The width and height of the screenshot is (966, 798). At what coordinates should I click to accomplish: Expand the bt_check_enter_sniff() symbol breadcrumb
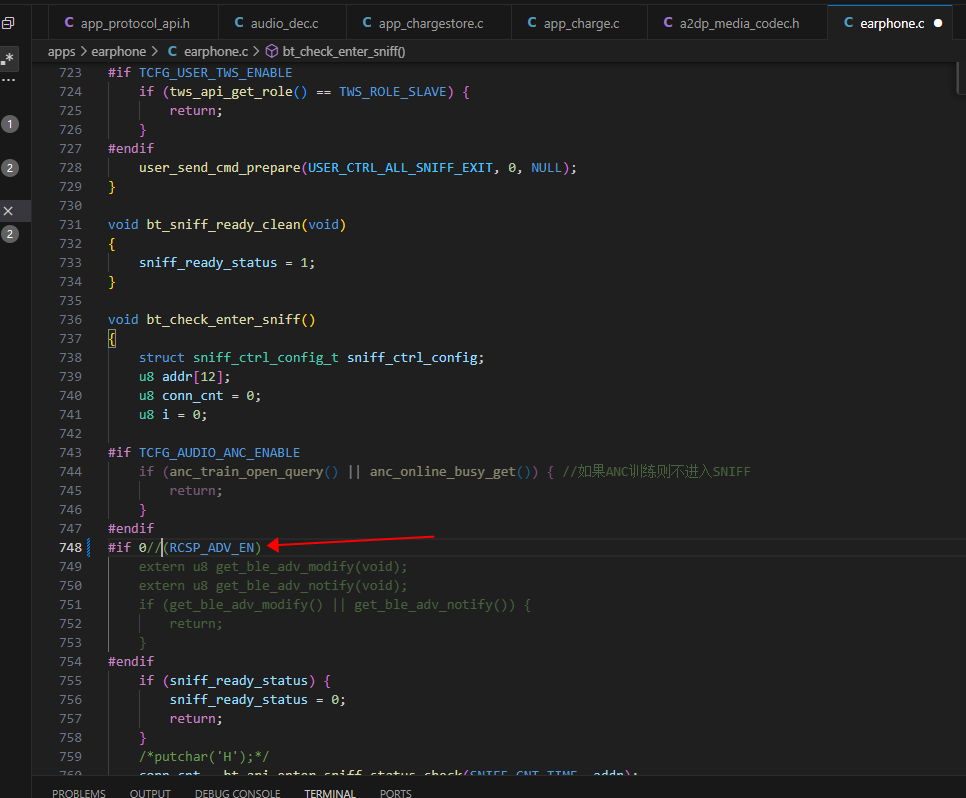coord(336,52)
